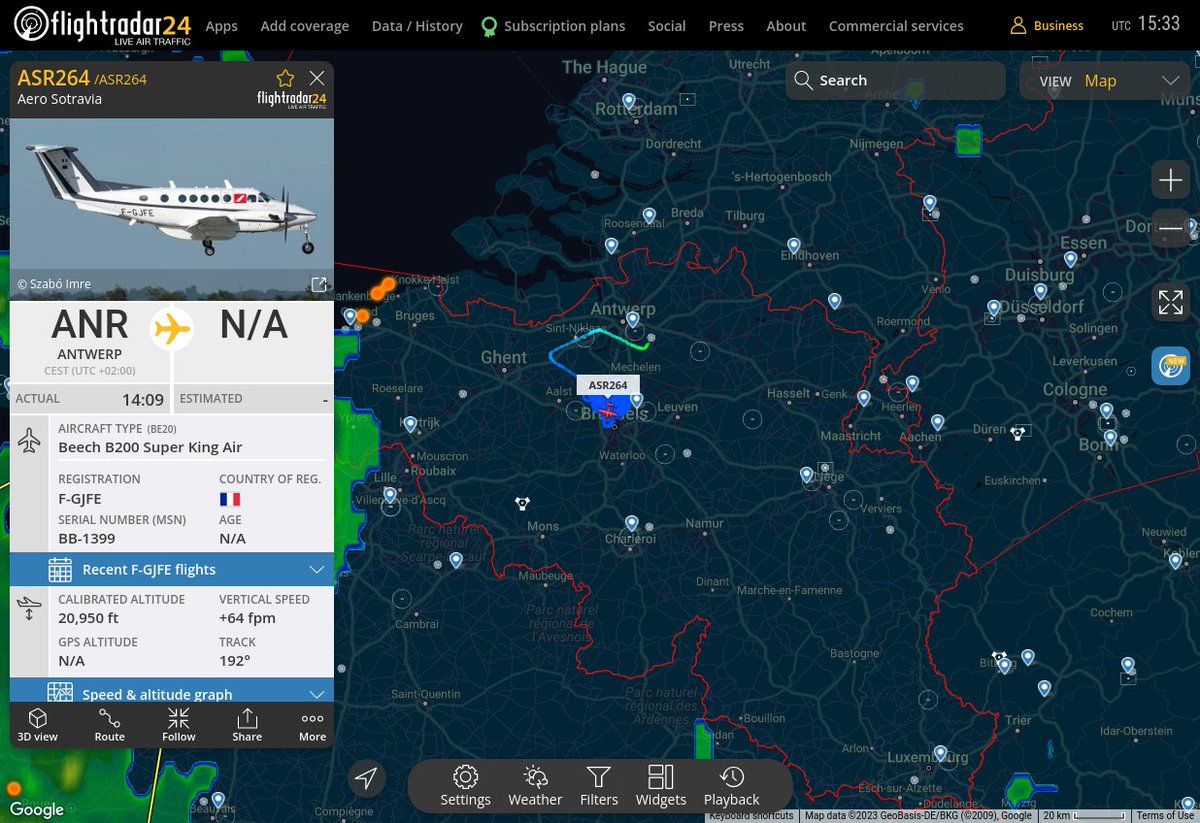Select the ASR264 aircraft on the map
This screenshot has height=823, width=1200.
[608, 412]
